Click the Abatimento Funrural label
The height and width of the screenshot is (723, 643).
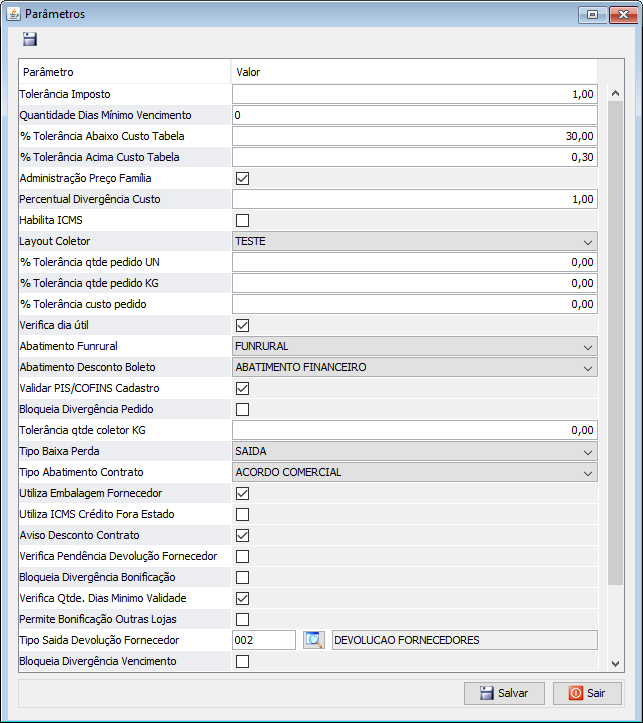coord(69,346)
